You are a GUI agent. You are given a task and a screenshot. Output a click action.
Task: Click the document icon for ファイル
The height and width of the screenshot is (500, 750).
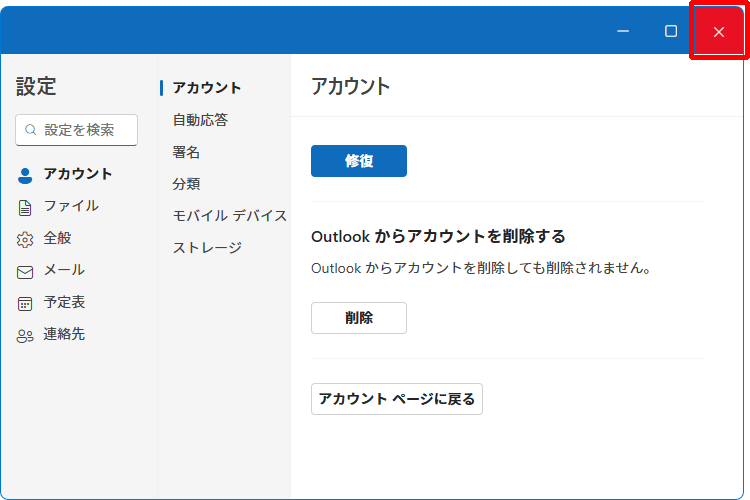pyautogui.click(x=25, y=207)
